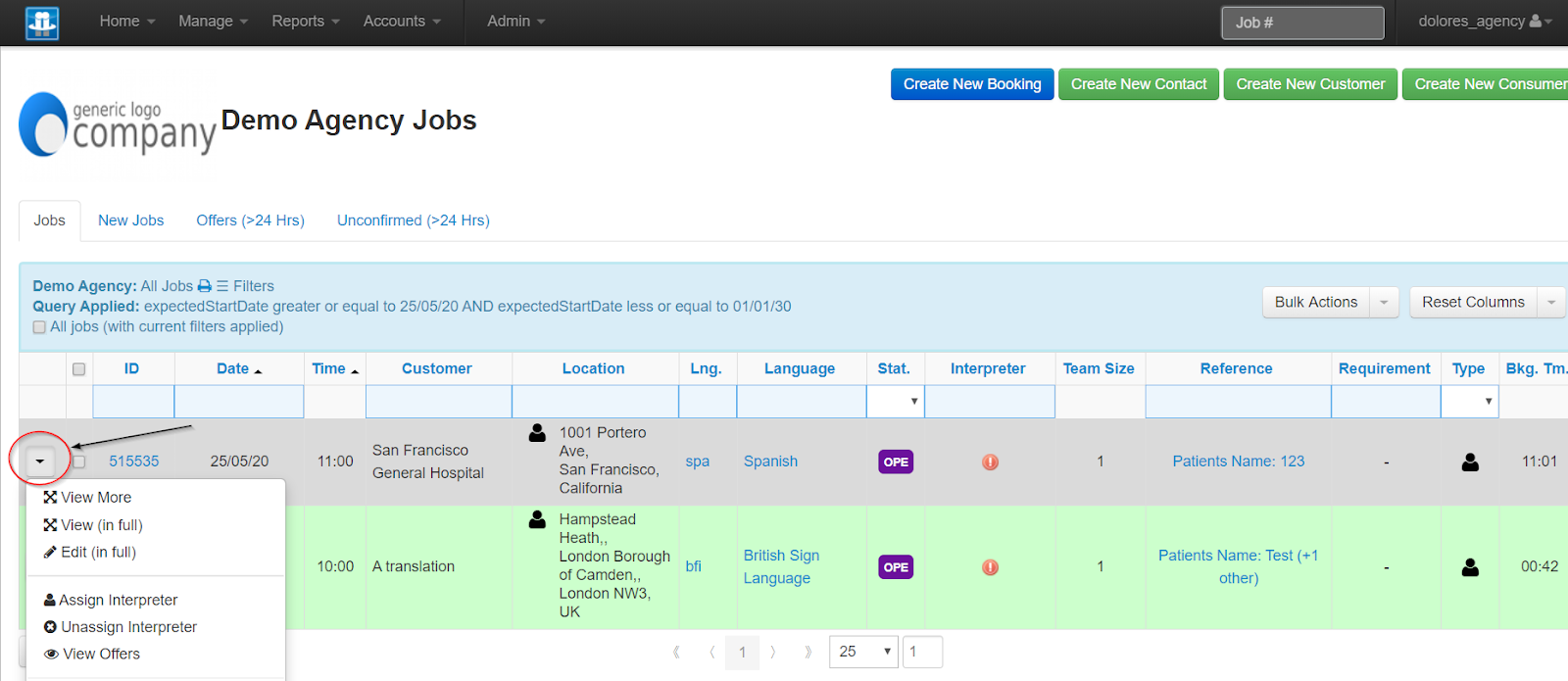Click Create New Booking button
Image resolution: width=1568 pixels, height=681 pixels.
pyautogui.click(x=971, y=84)
